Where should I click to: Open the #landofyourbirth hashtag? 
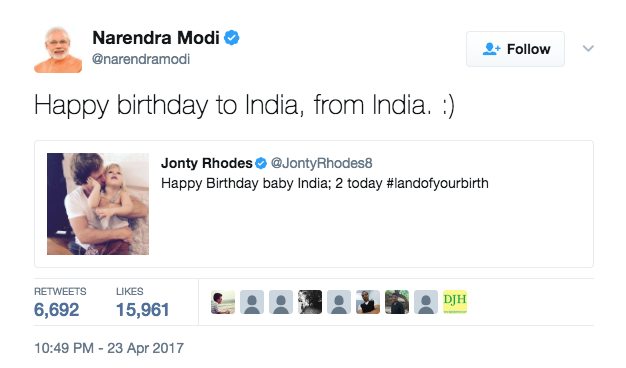(x=438, y=183)
